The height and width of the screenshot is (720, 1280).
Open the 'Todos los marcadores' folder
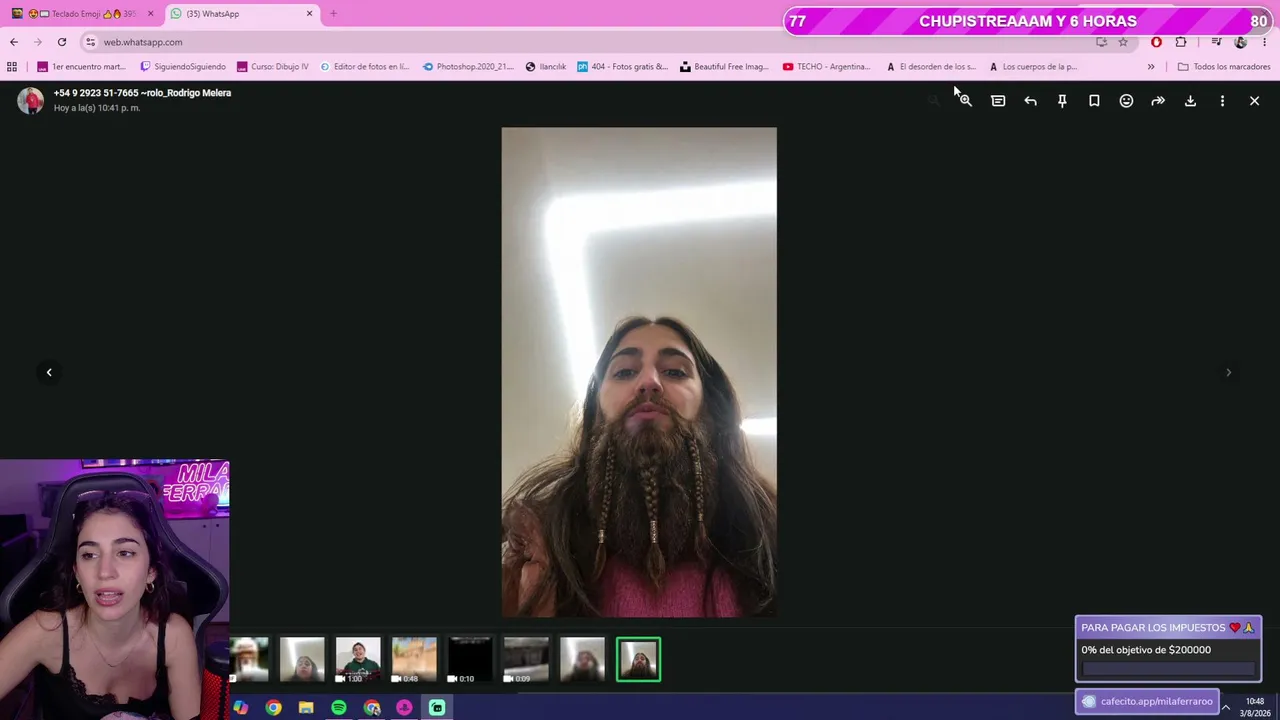(x=1224, y=67)
